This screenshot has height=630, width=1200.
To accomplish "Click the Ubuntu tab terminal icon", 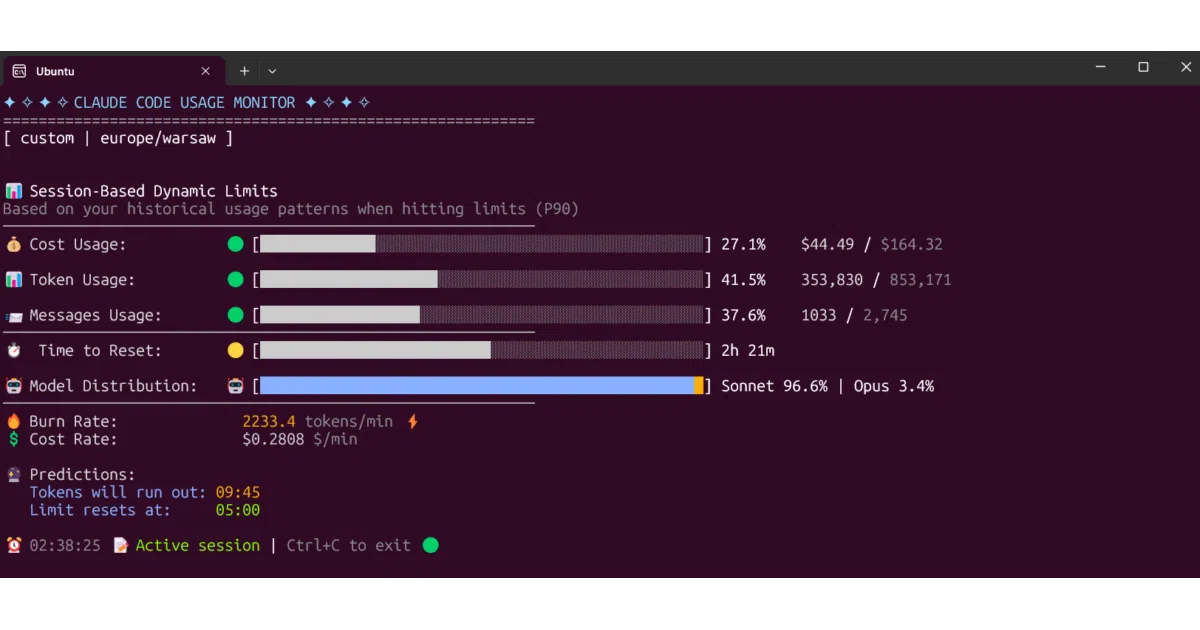I will 19,71.
